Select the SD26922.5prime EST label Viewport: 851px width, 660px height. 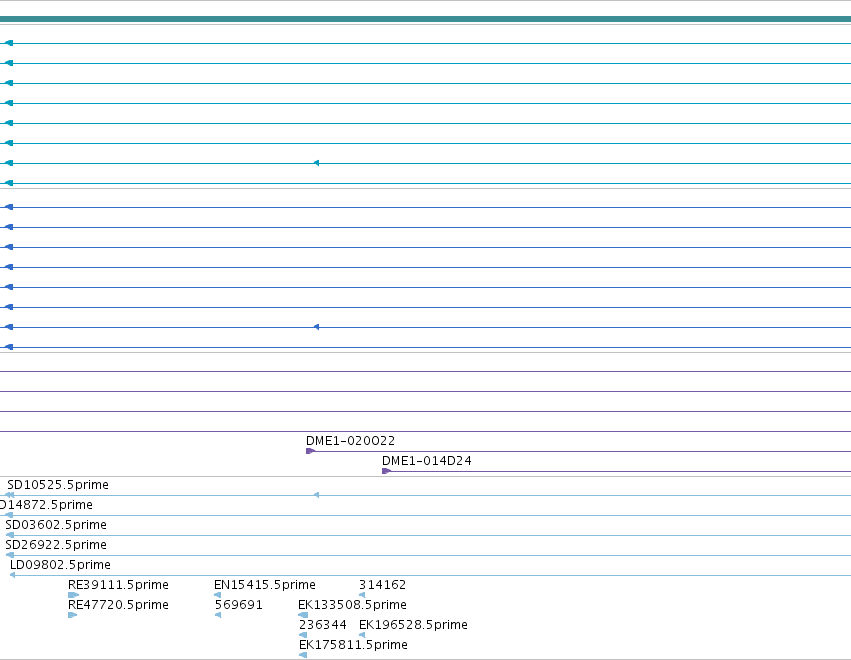pos(56,545)
